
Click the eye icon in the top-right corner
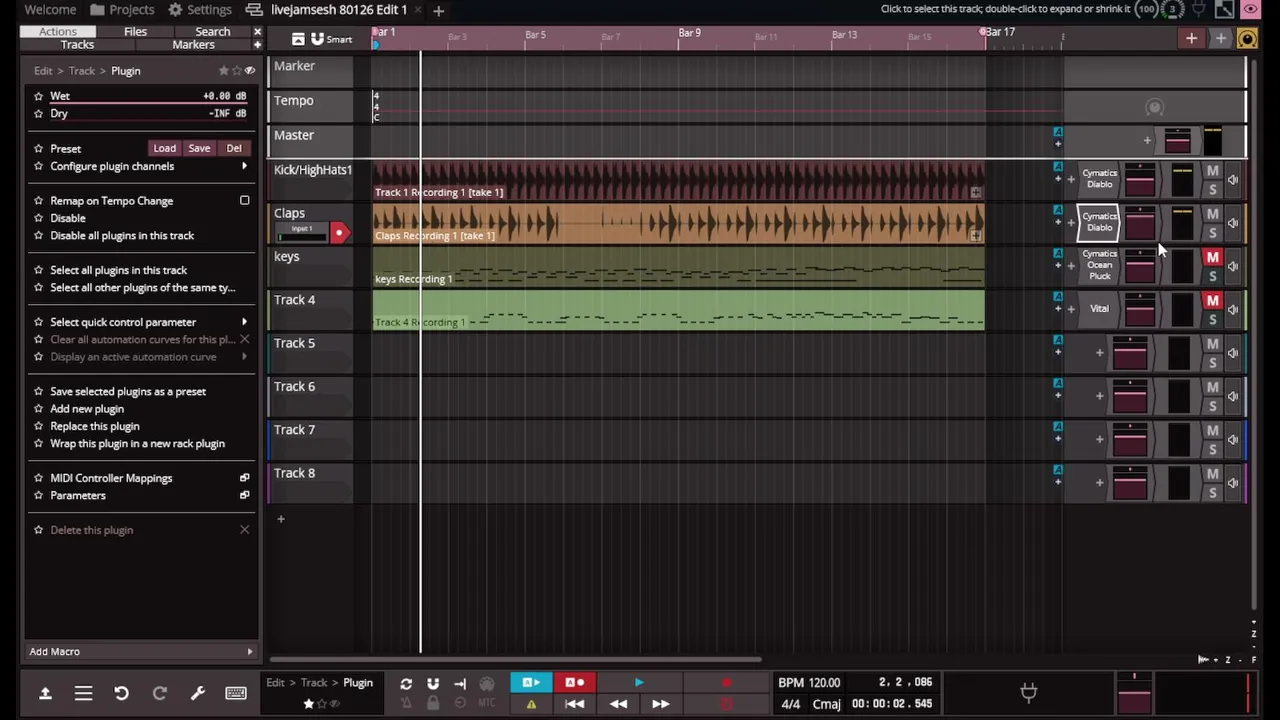click(x=1250, y=10)
